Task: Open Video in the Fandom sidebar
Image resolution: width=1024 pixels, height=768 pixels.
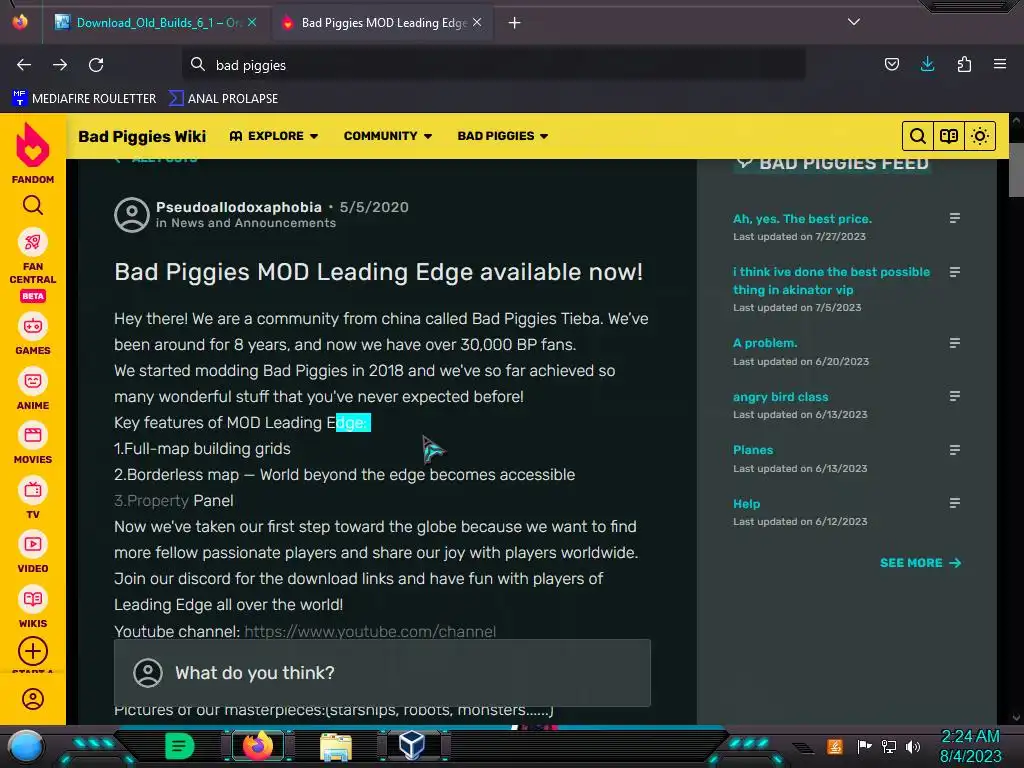Action: 33,552
